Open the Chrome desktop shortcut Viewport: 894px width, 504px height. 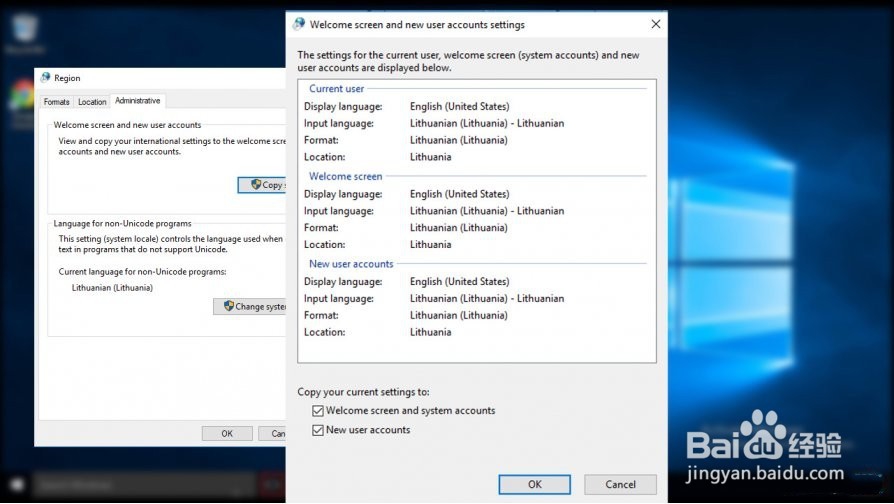(22, 95)
